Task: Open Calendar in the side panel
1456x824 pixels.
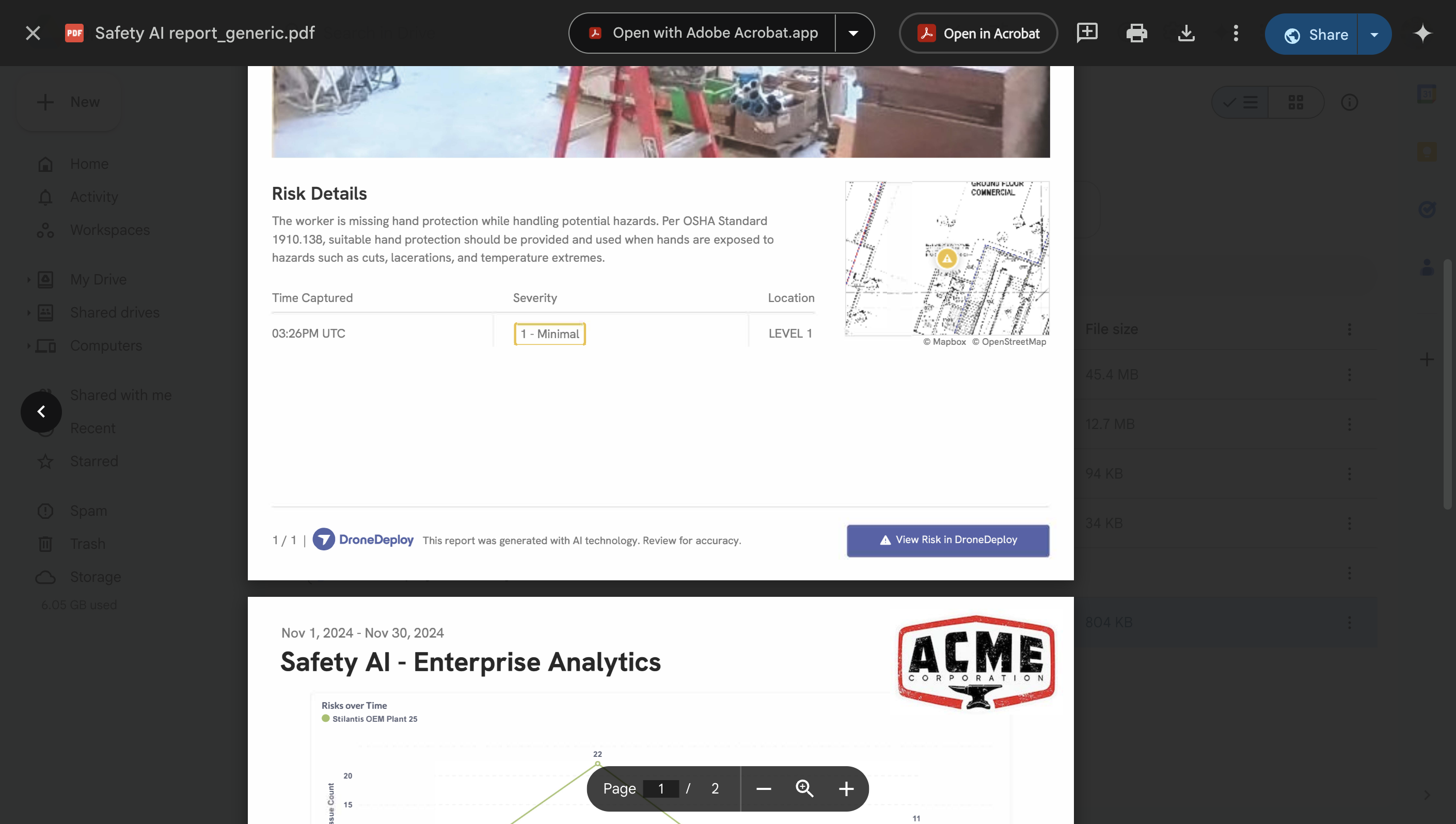Action: (x=1427, y=94)
